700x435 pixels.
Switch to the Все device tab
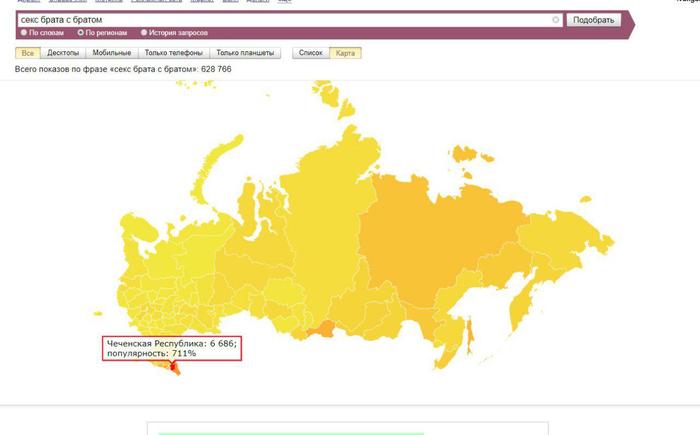pyautogui.click(x=28, y=53)
